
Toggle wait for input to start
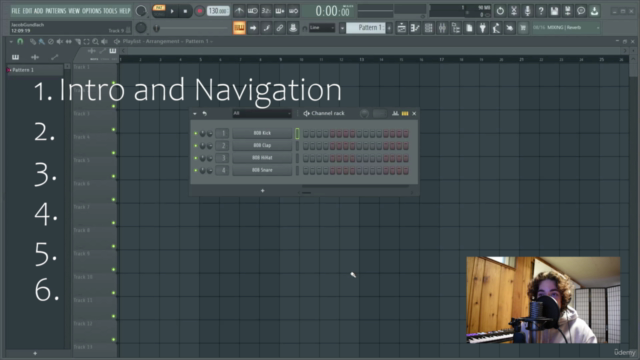point(253,11)
